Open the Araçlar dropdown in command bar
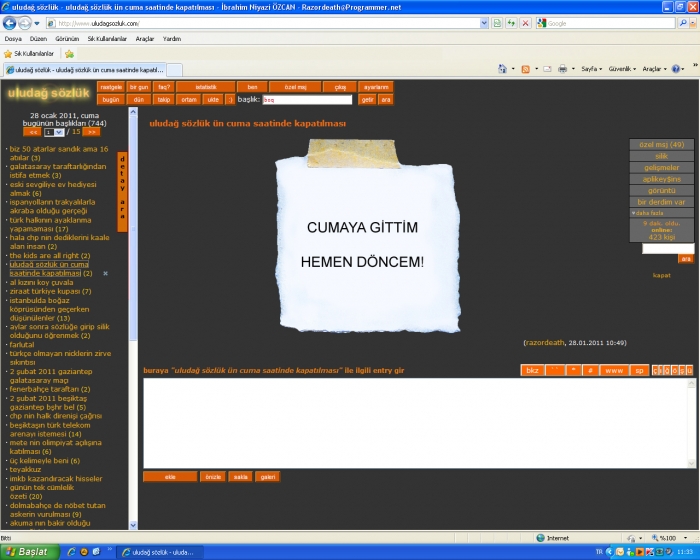700x560 pixels. pyautogui.click(x=654, y=69)
